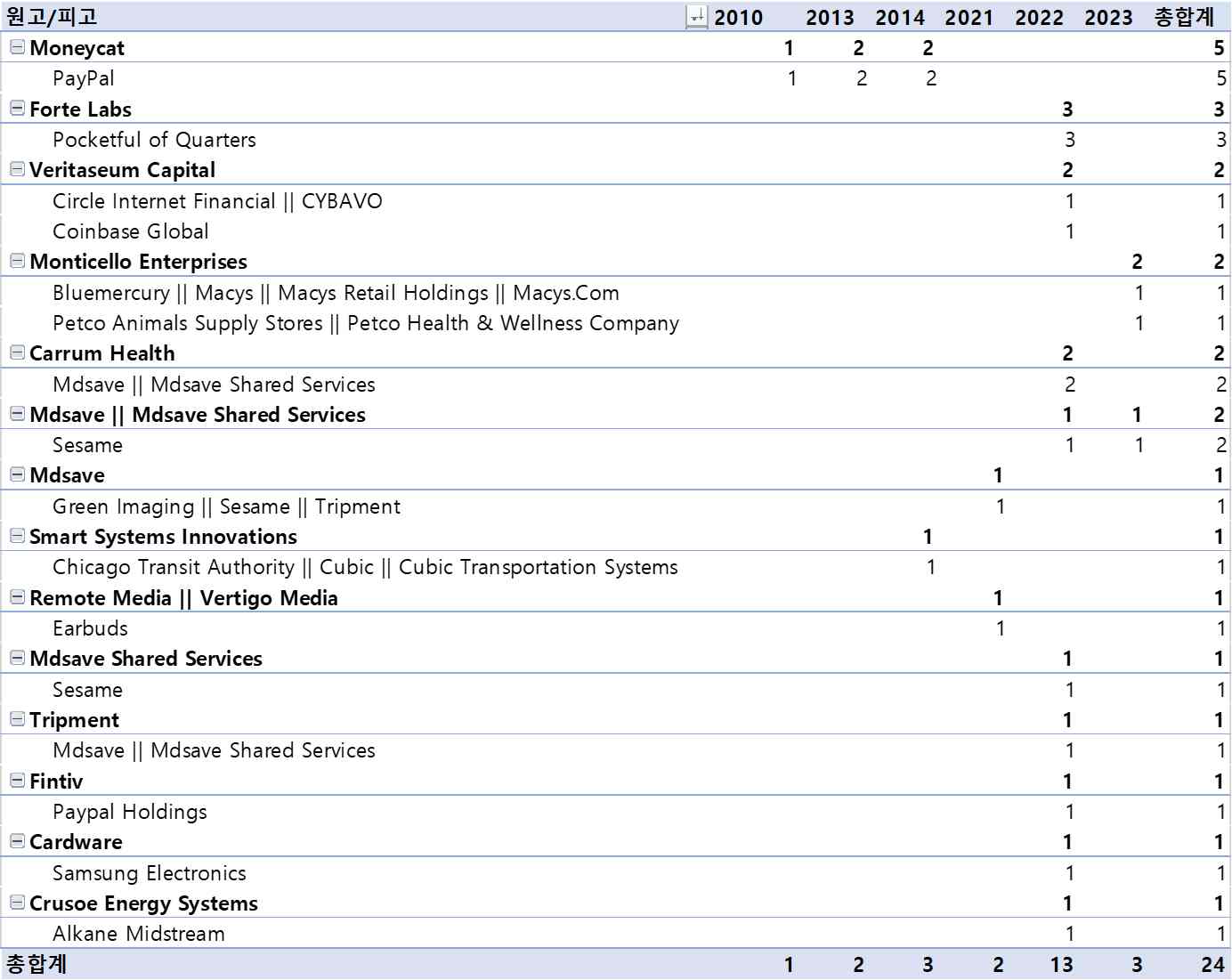Select the Alkane Midstream cell
The height and width of the screenshot is (980, 1232).
[x=139, y=934]
